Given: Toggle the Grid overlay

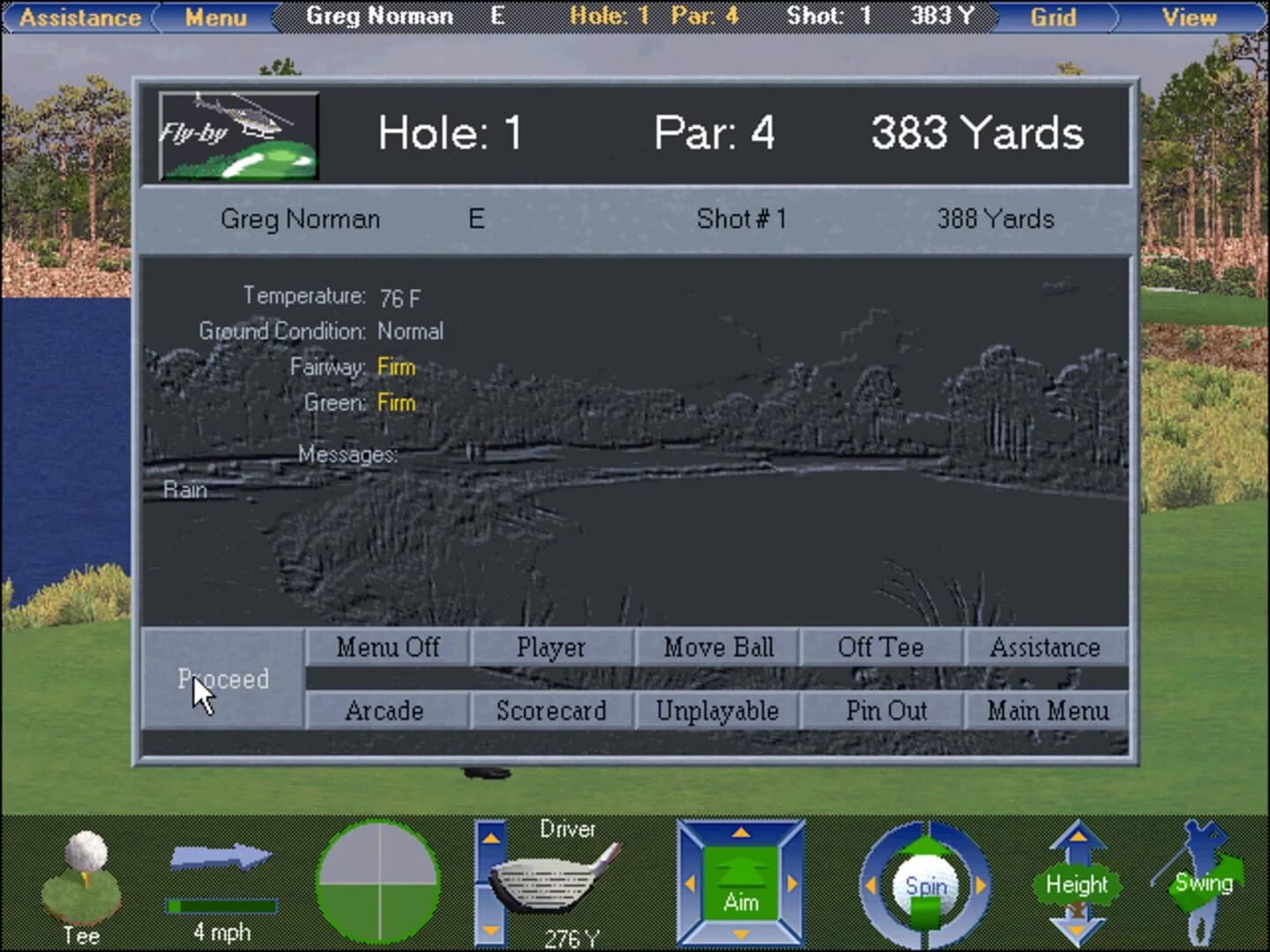Looking at the screenshot, I should click(1055, 16).
